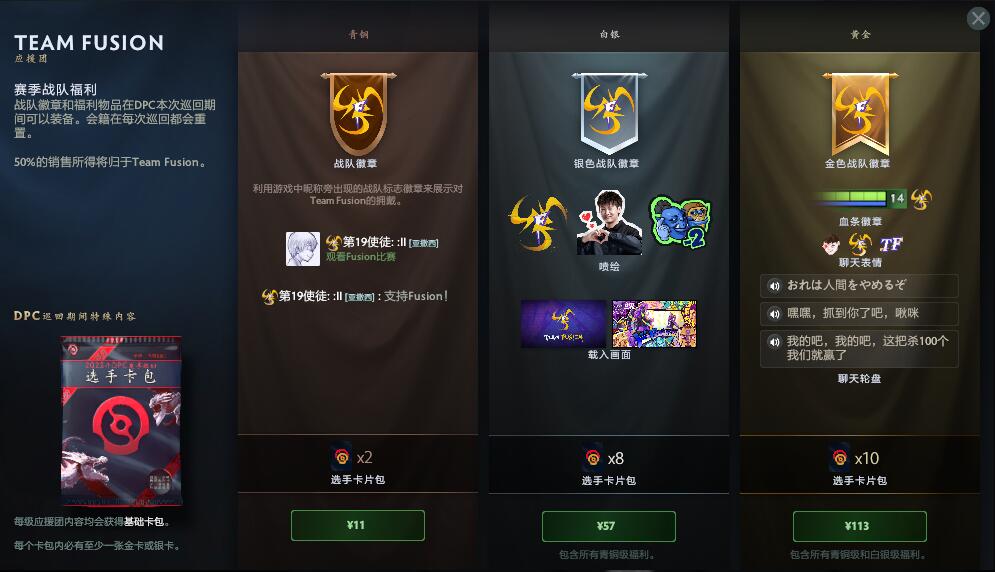Buy the gold tier for ¥113
This screenshot has width=995, height=572.
click(x=859, y=526)
